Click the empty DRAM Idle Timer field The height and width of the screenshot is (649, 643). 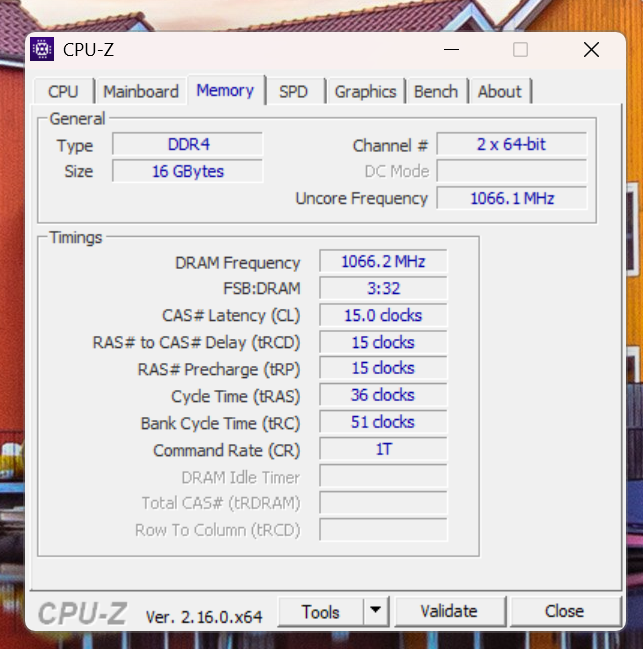(x=383, y=476)
